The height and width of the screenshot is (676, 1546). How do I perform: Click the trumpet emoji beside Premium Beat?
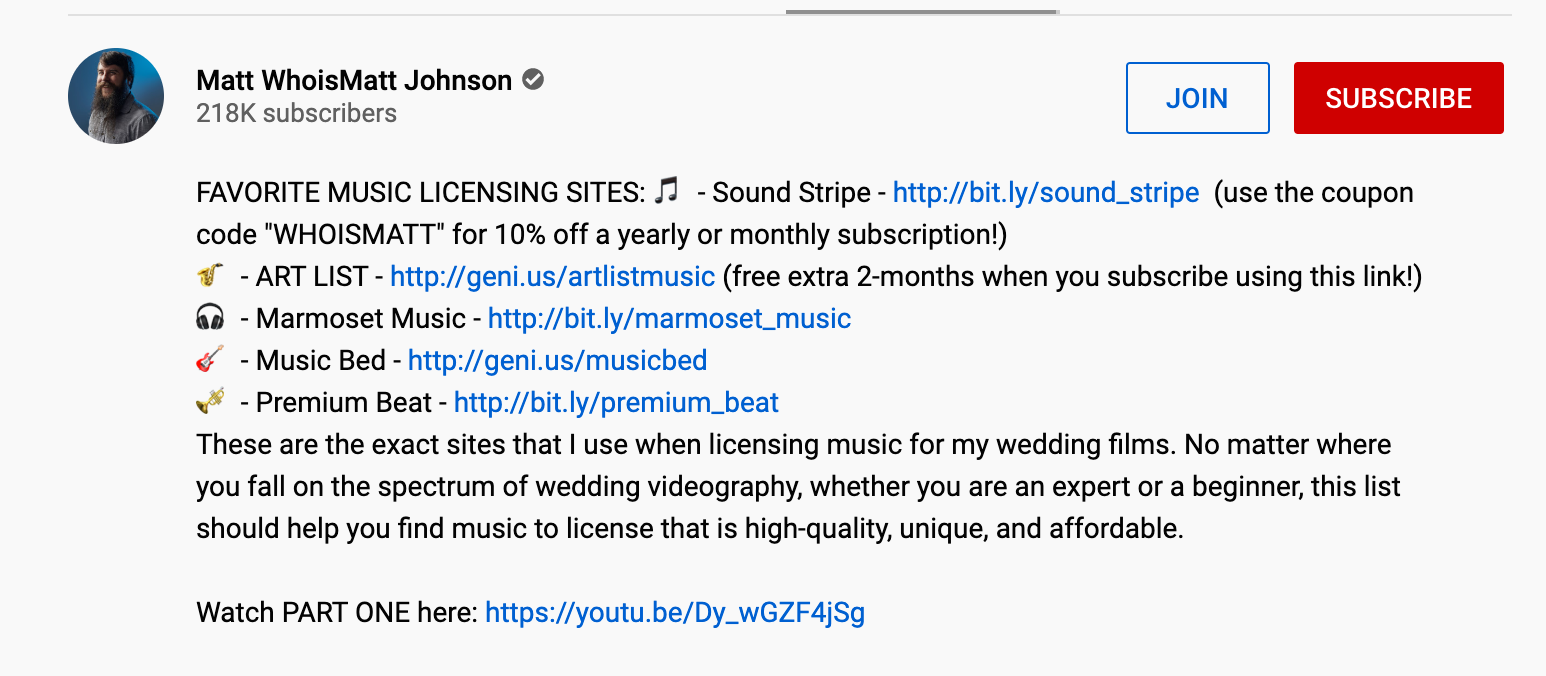pyautogui.click(x=210, y=401)
